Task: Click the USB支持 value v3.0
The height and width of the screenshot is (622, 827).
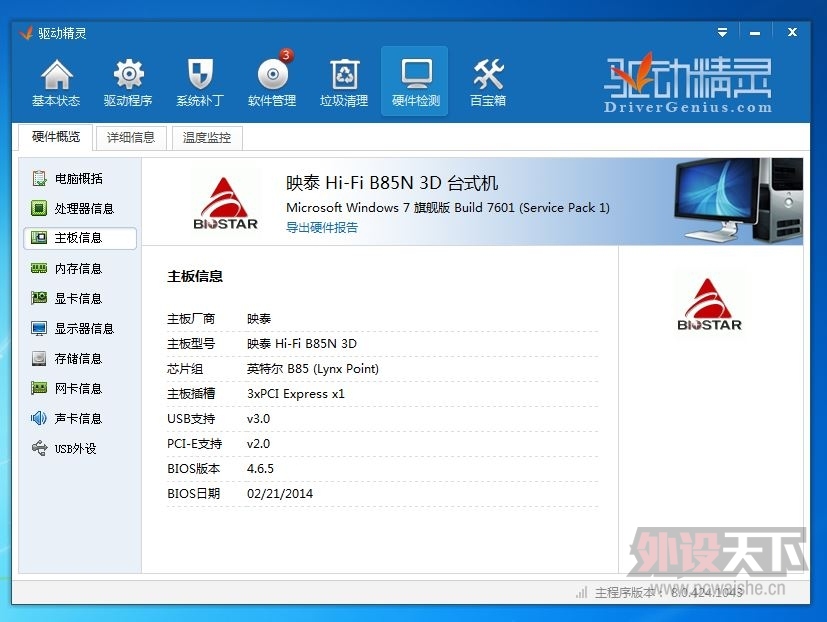Action: click(258, 418)
